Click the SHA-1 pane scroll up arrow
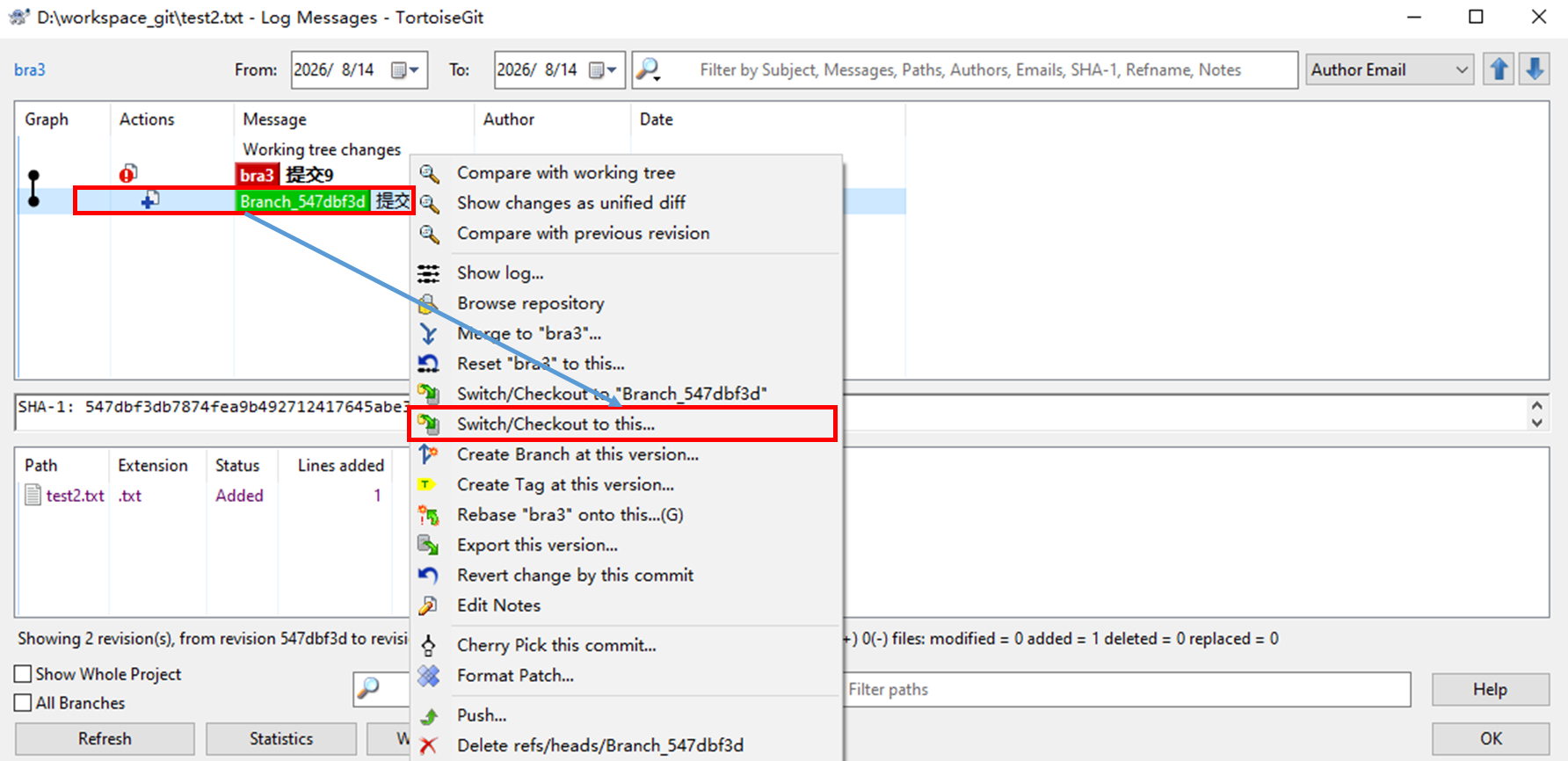The height and width of the screenshot is (761, 1568). 1536,406
